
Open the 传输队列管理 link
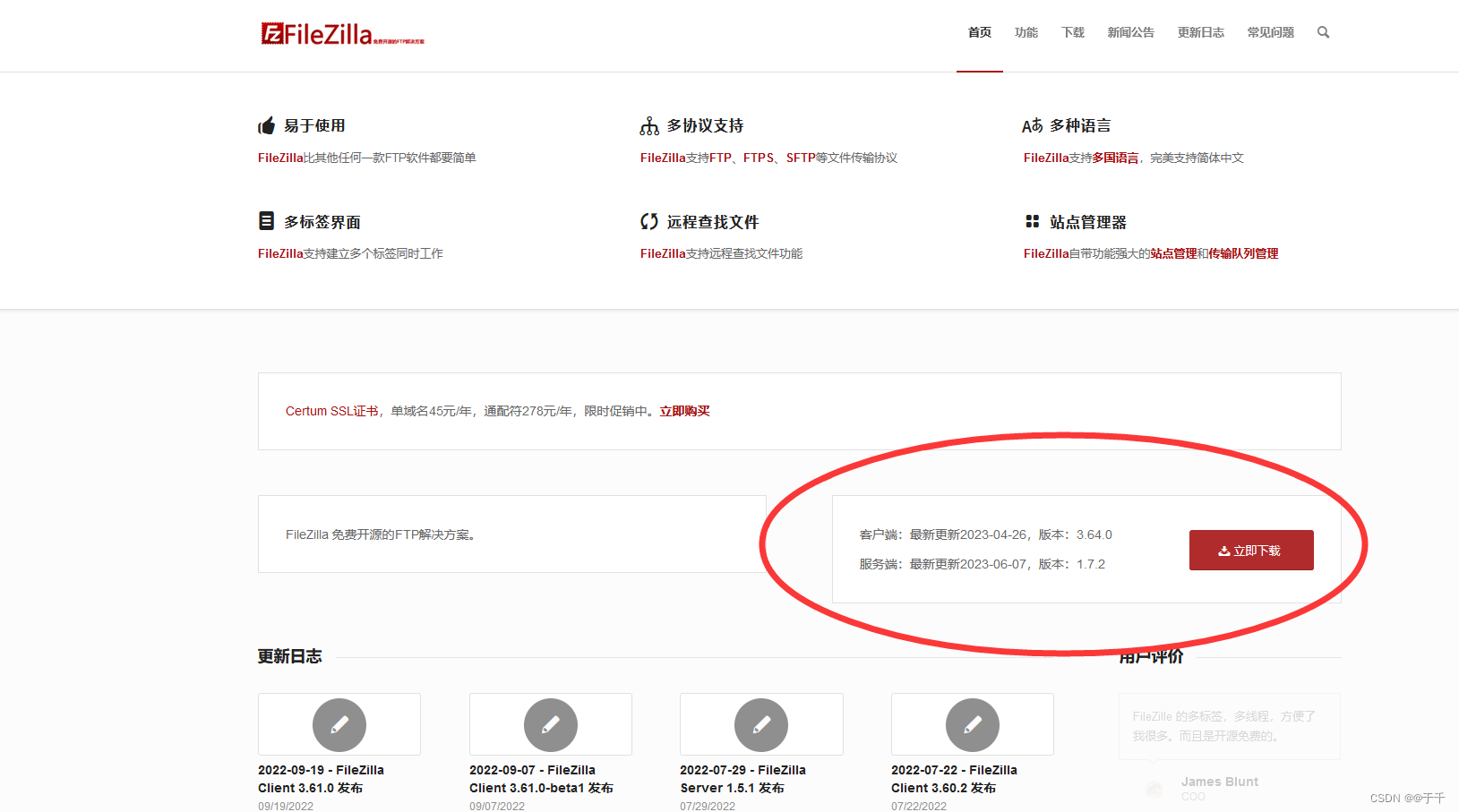tap(1243, 253)
